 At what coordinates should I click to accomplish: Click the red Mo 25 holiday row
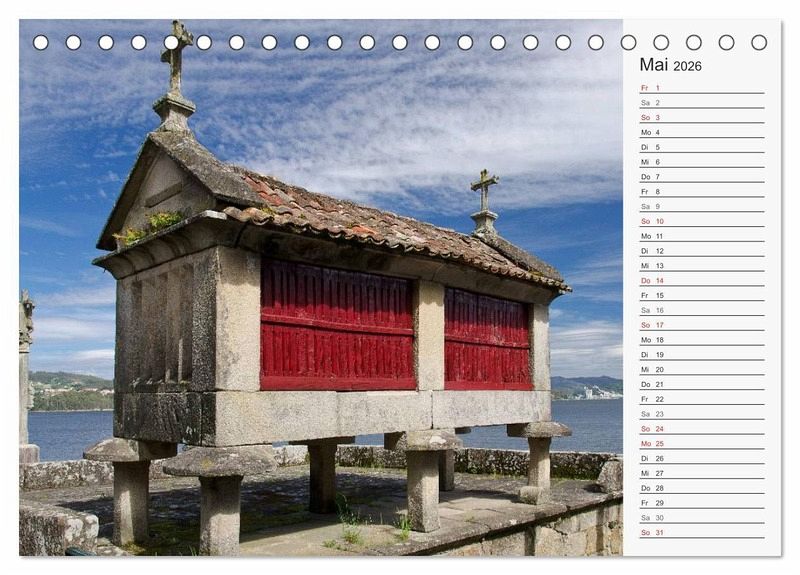[701, 443]
